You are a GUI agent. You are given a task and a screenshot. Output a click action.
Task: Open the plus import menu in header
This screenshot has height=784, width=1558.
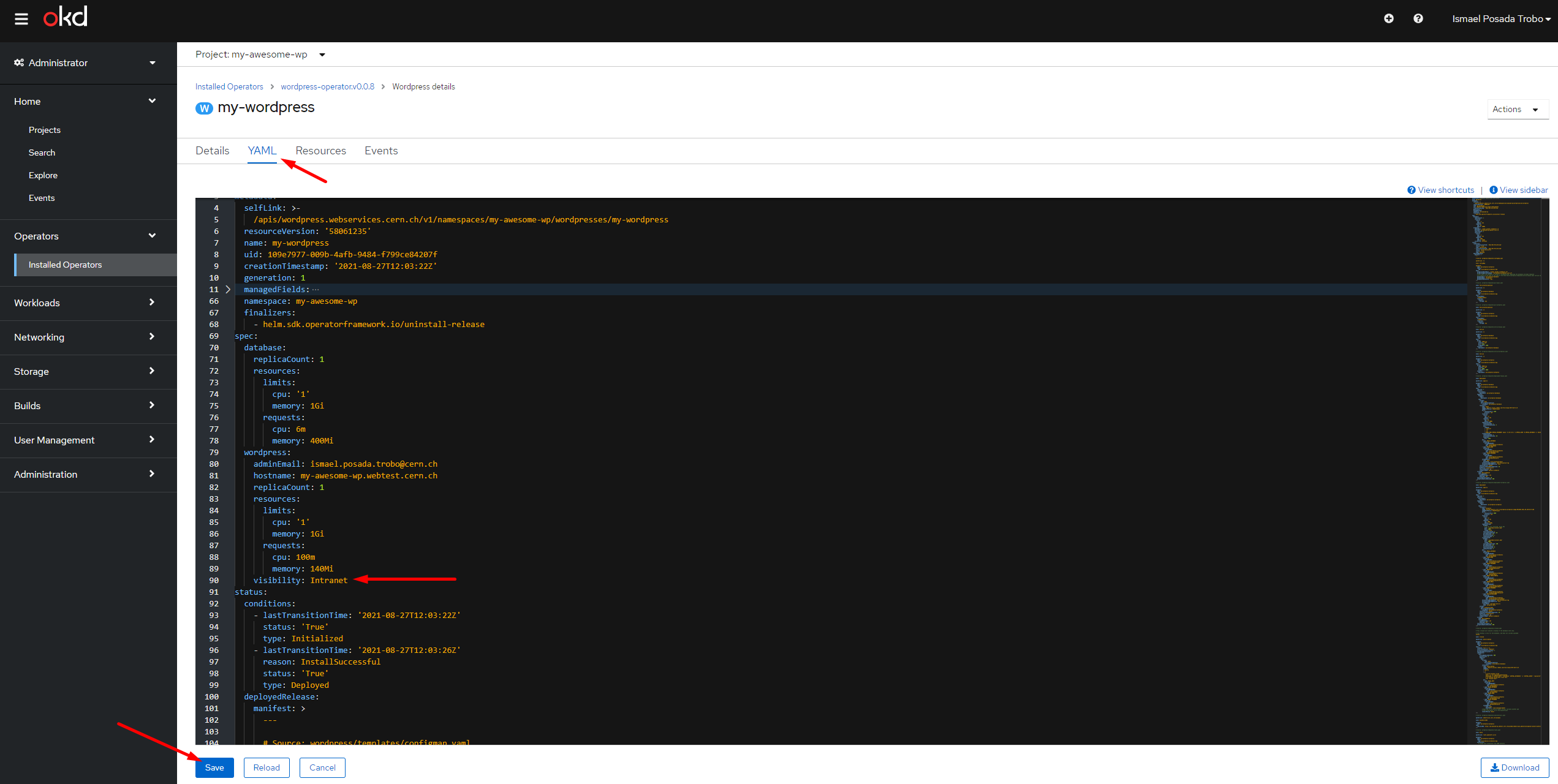tap(1389, 19)
